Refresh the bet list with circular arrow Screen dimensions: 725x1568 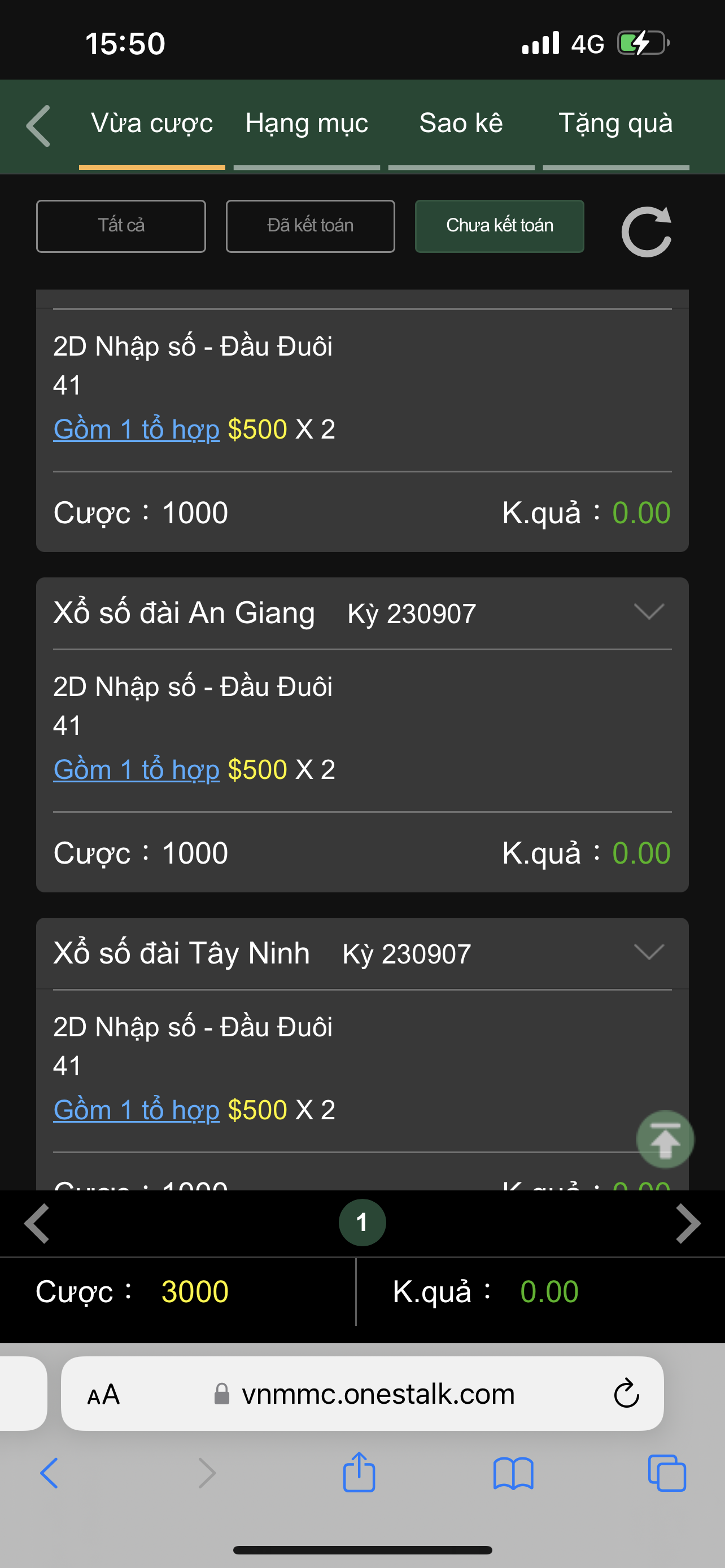[647, 231]
